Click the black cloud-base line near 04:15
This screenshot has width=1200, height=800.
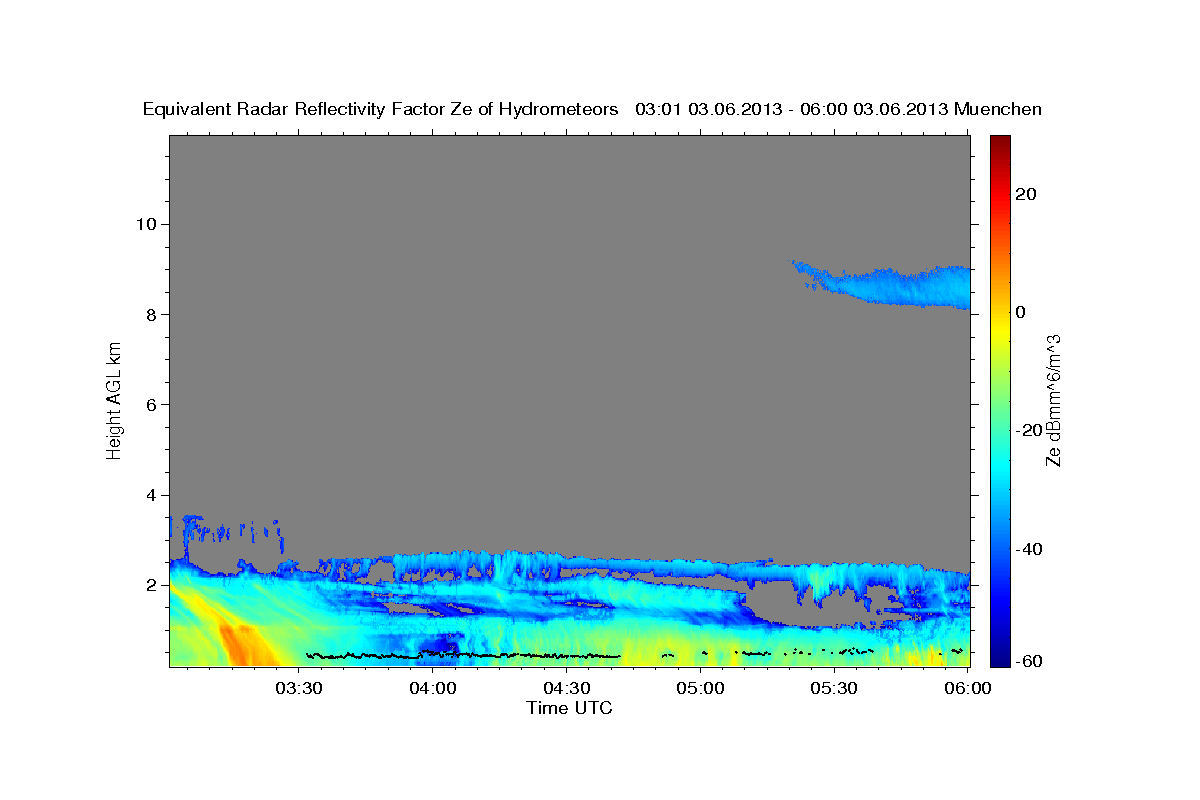click(x=463, y=655)
